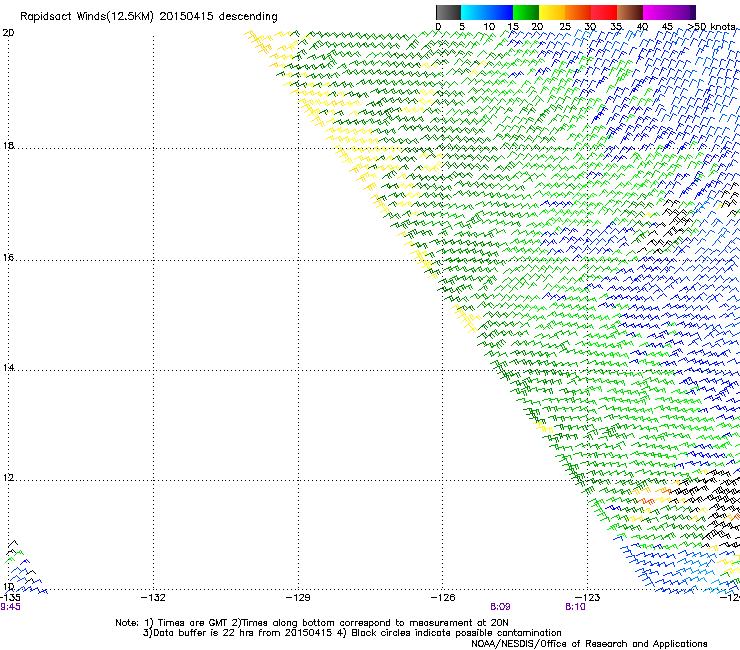Click the latitude axis label '18'

click(x=8, y=145)
